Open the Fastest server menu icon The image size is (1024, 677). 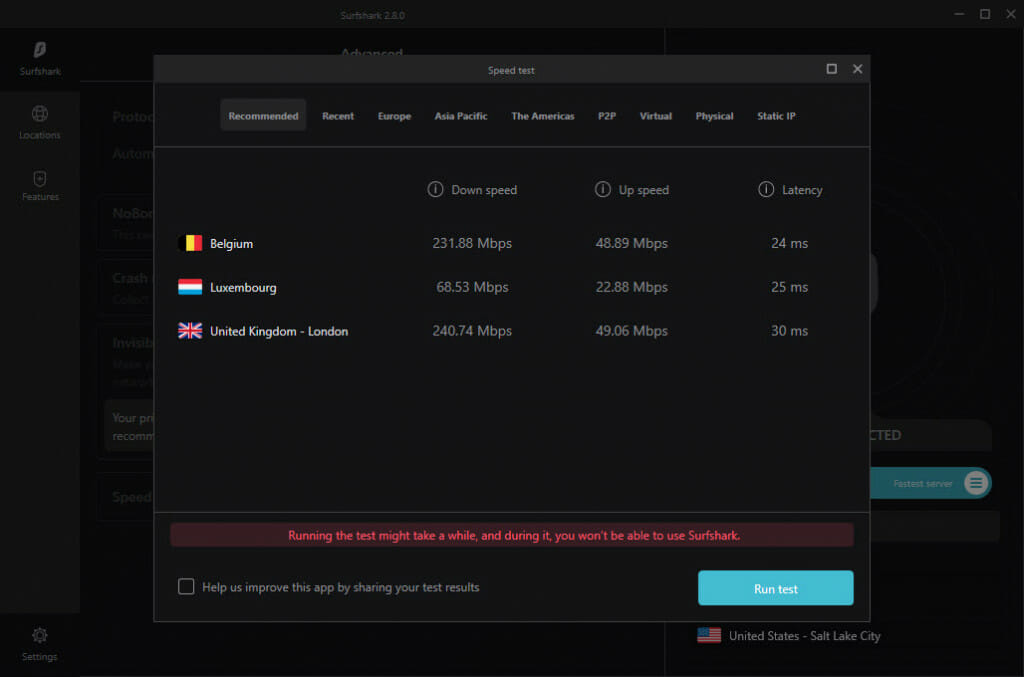[976, 483]
